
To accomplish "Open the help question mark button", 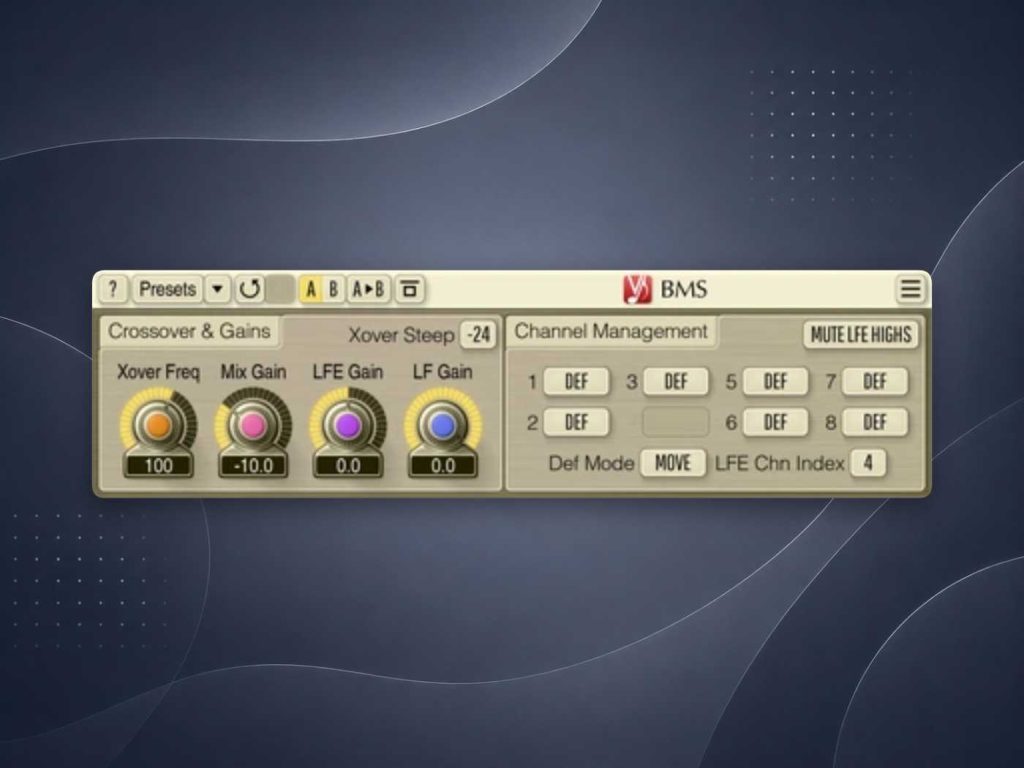I will pyautogui.click(x=113, y=289).
